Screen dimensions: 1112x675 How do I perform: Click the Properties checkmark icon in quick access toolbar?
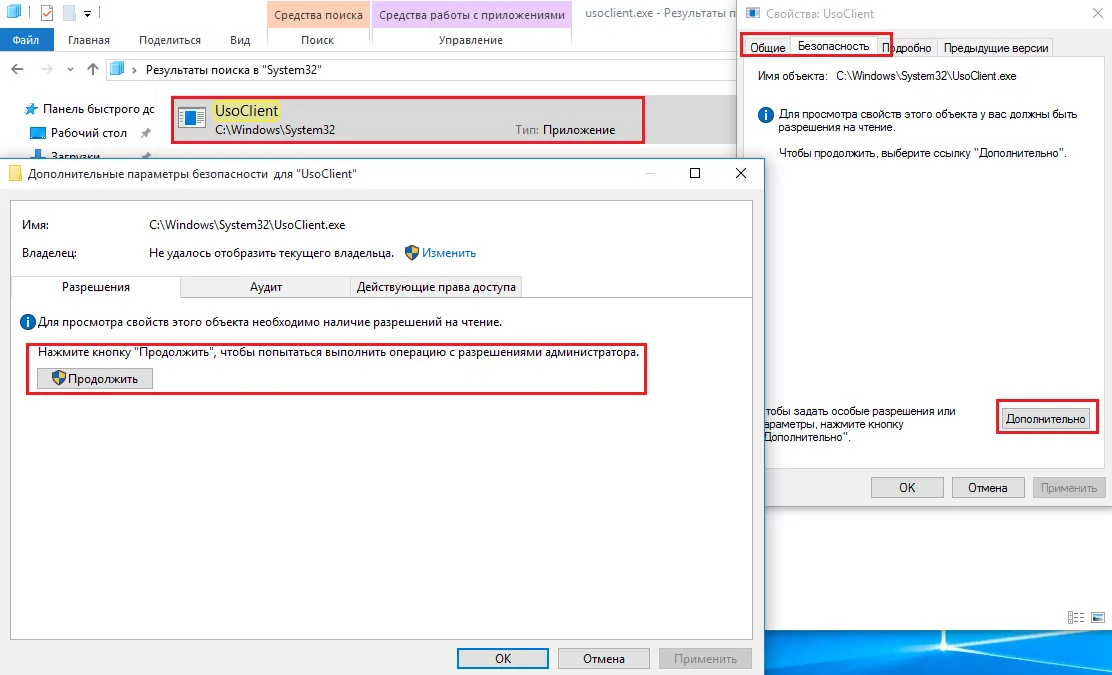47,13
